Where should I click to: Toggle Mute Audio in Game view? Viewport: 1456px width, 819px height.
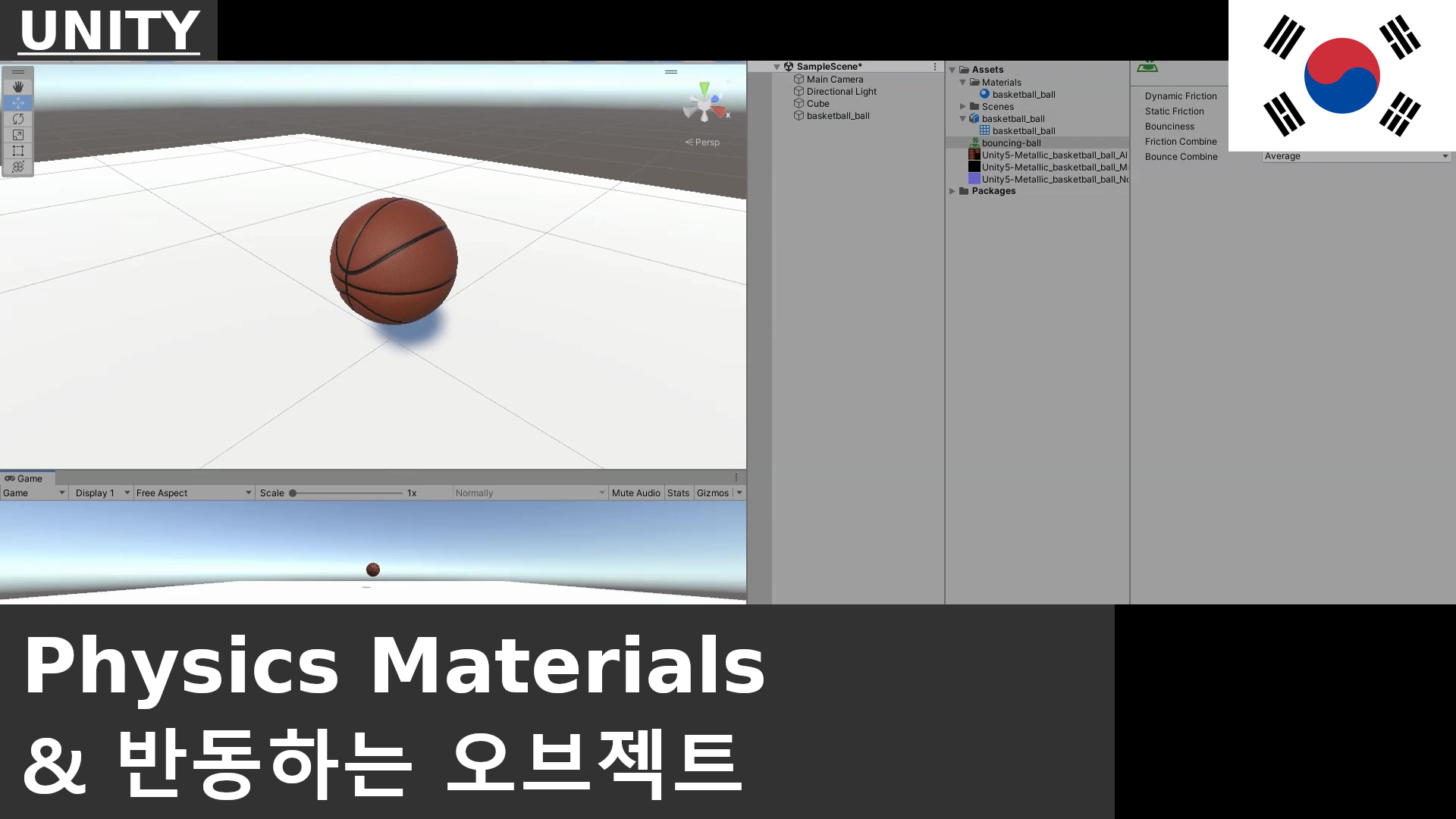point(635,493)
